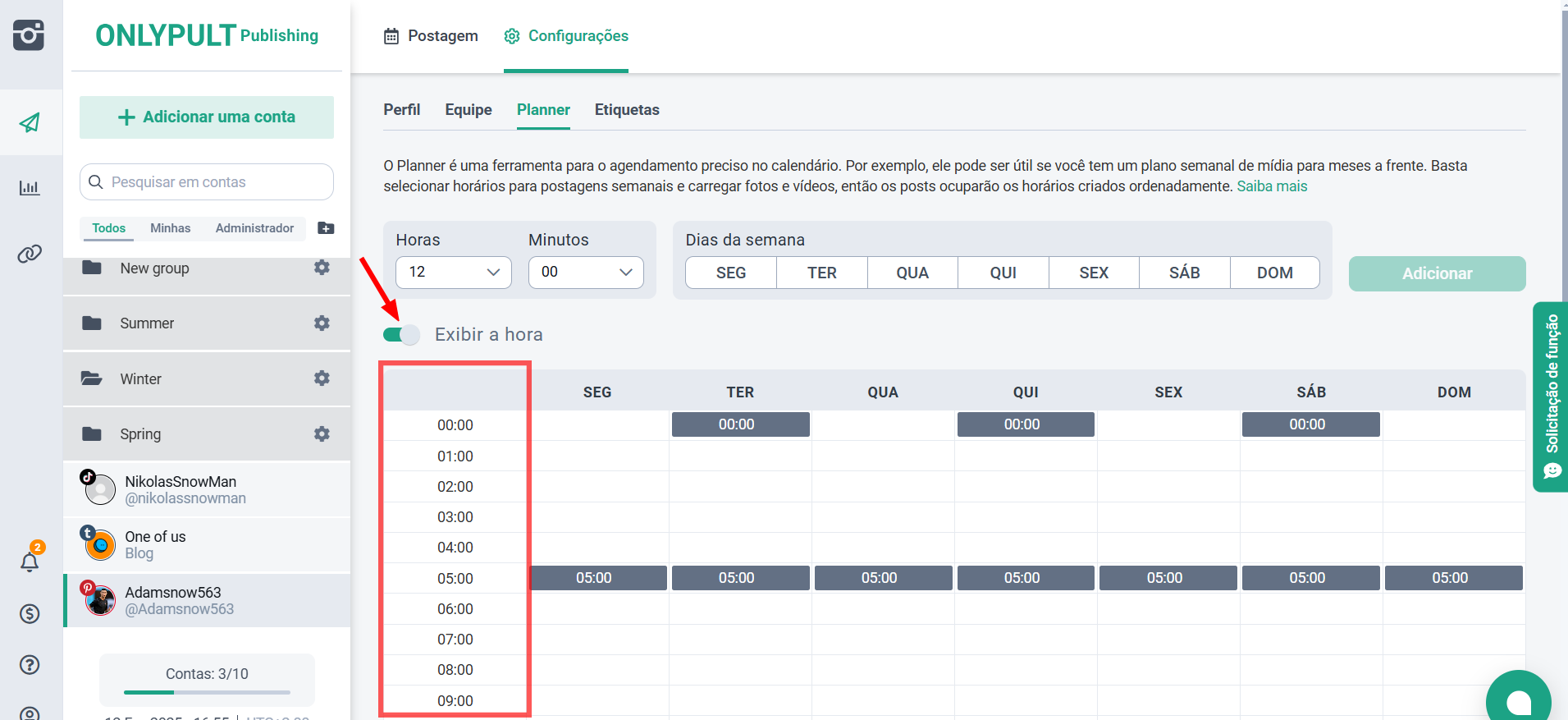The height and width of the screenshot is (720, 1568).
Task: Open the Horas dropdown
Action: pos(453,273)
